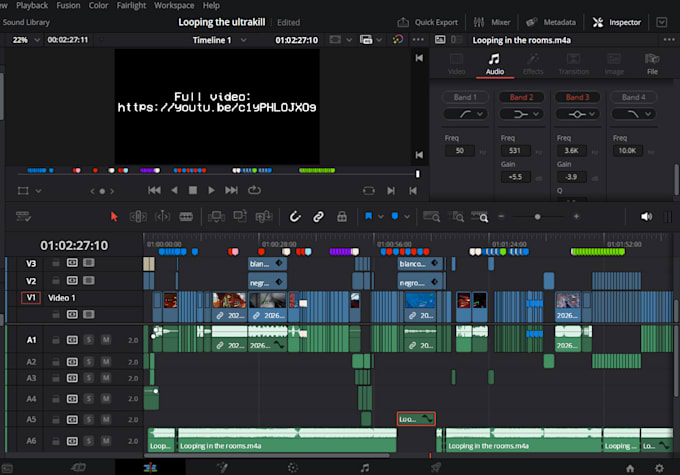Click the Quick Export button

[428, 22]
